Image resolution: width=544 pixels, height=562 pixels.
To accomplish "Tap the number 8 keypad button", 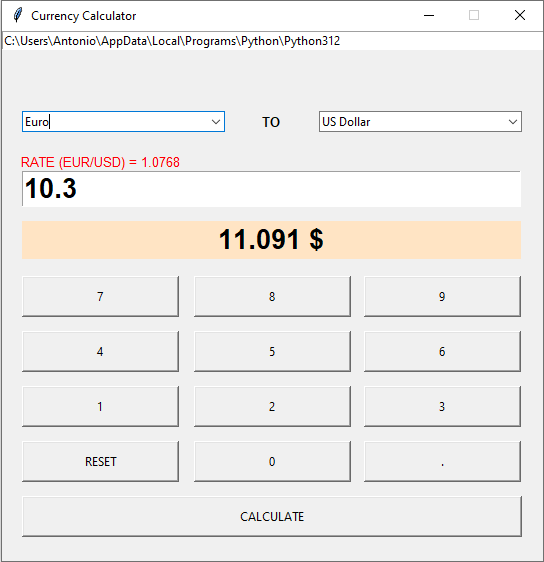I will coord(272,296).
